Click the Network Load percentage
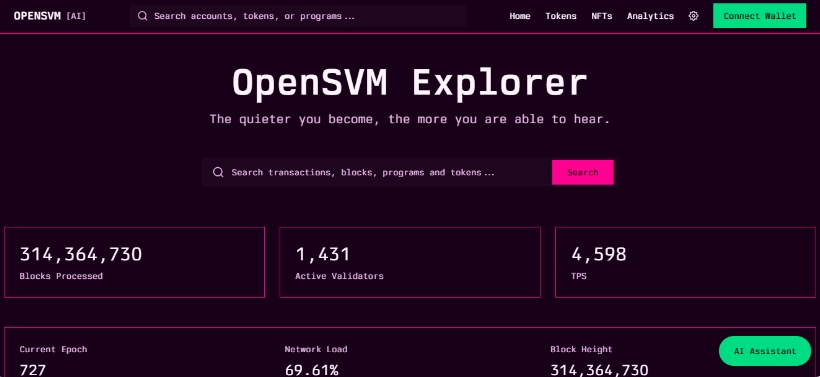 (312, 370)
